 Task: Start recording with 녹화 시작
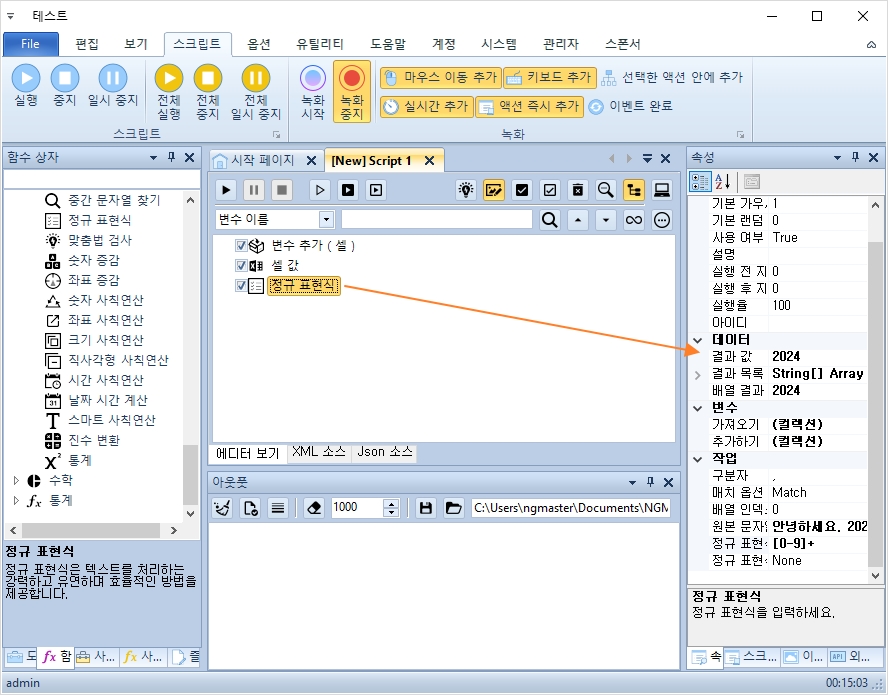click(313, 92)
